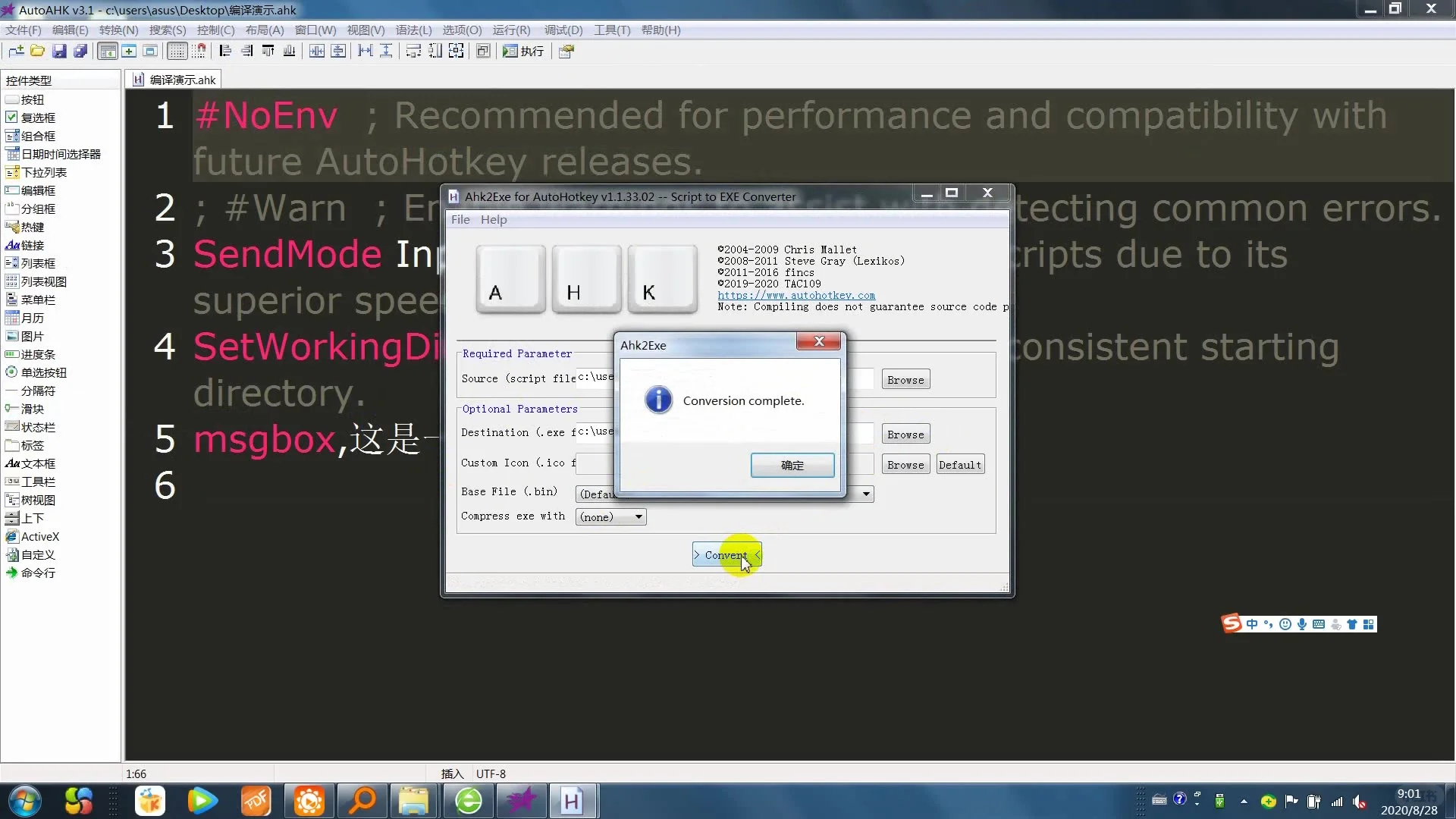Toggle snap with the magnet toolbar icon
Image resolution: width=1456 pixels, height=819 pixels.
tap(199, 51)
